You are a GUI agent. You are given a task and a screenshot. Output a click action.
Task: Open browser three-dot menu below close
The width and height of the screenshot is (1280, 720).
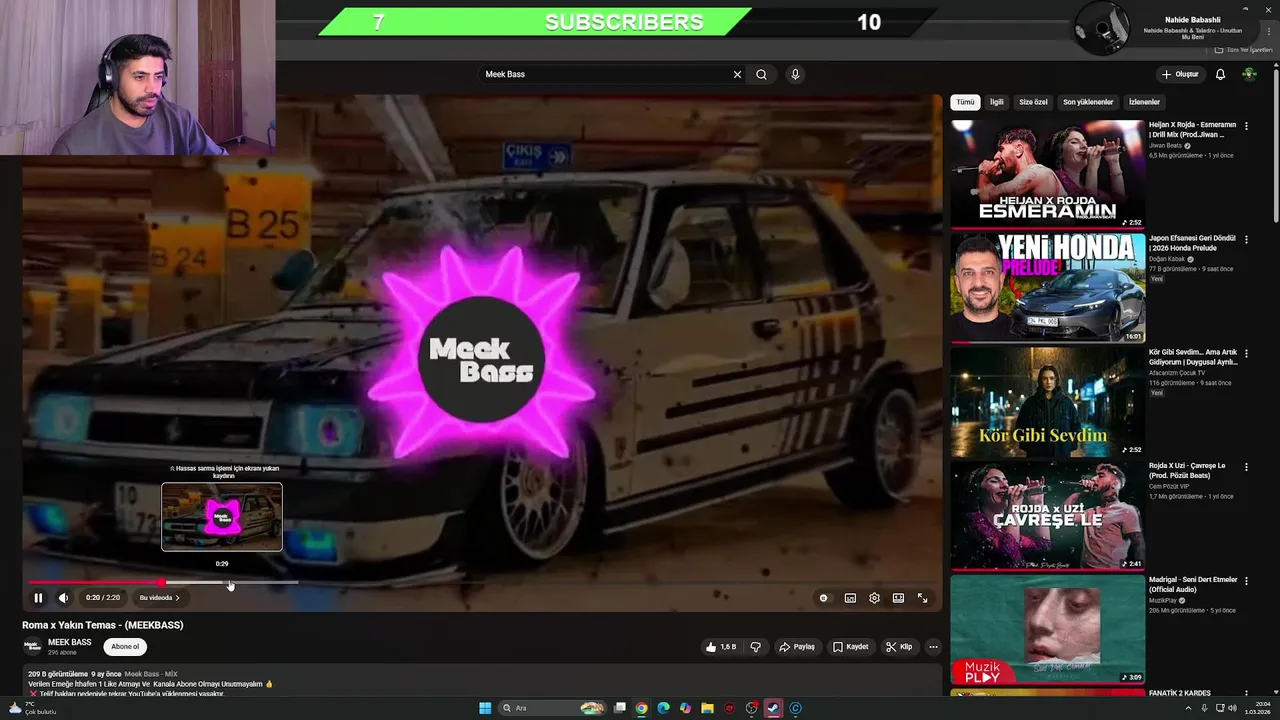coord(1269,32)
